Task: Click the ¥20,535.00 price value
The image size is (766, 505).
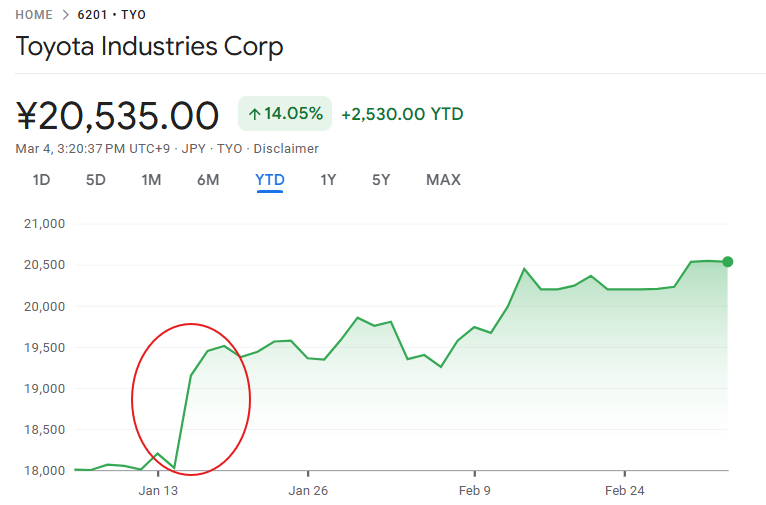Action: coord(118,116)
